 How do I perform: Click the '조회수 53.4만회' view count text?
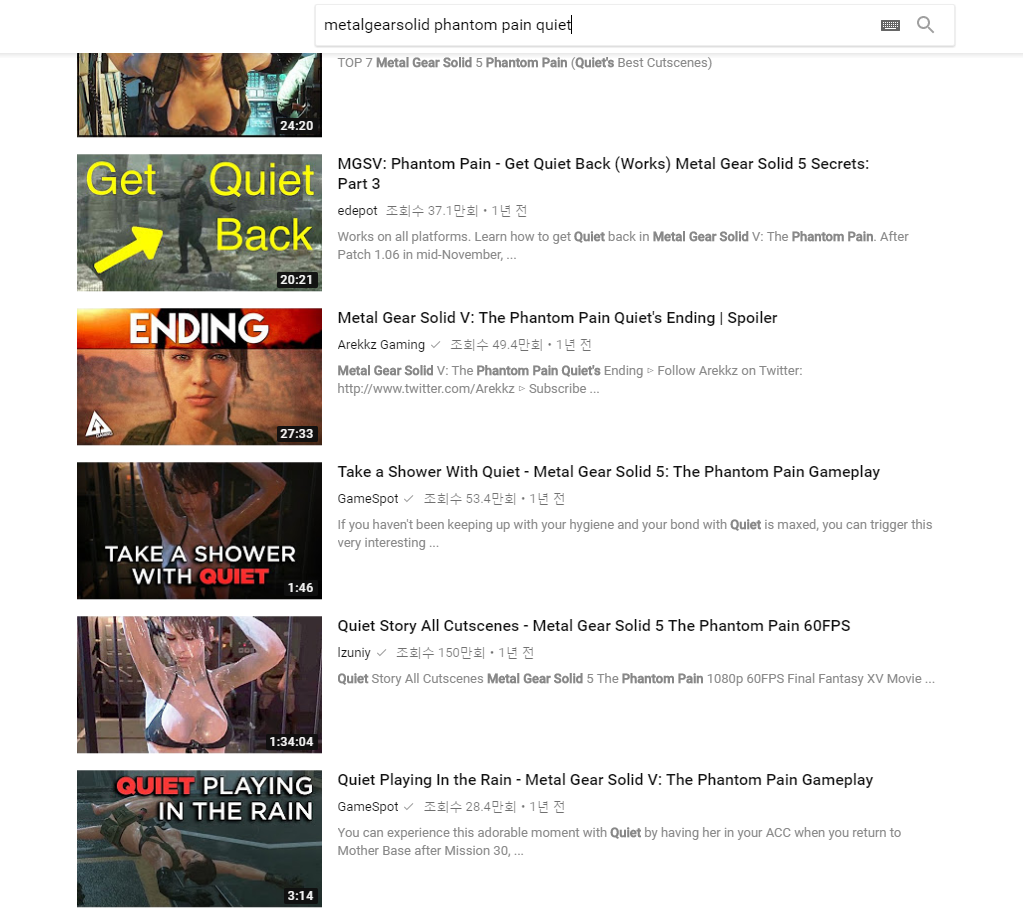point(470,499)
